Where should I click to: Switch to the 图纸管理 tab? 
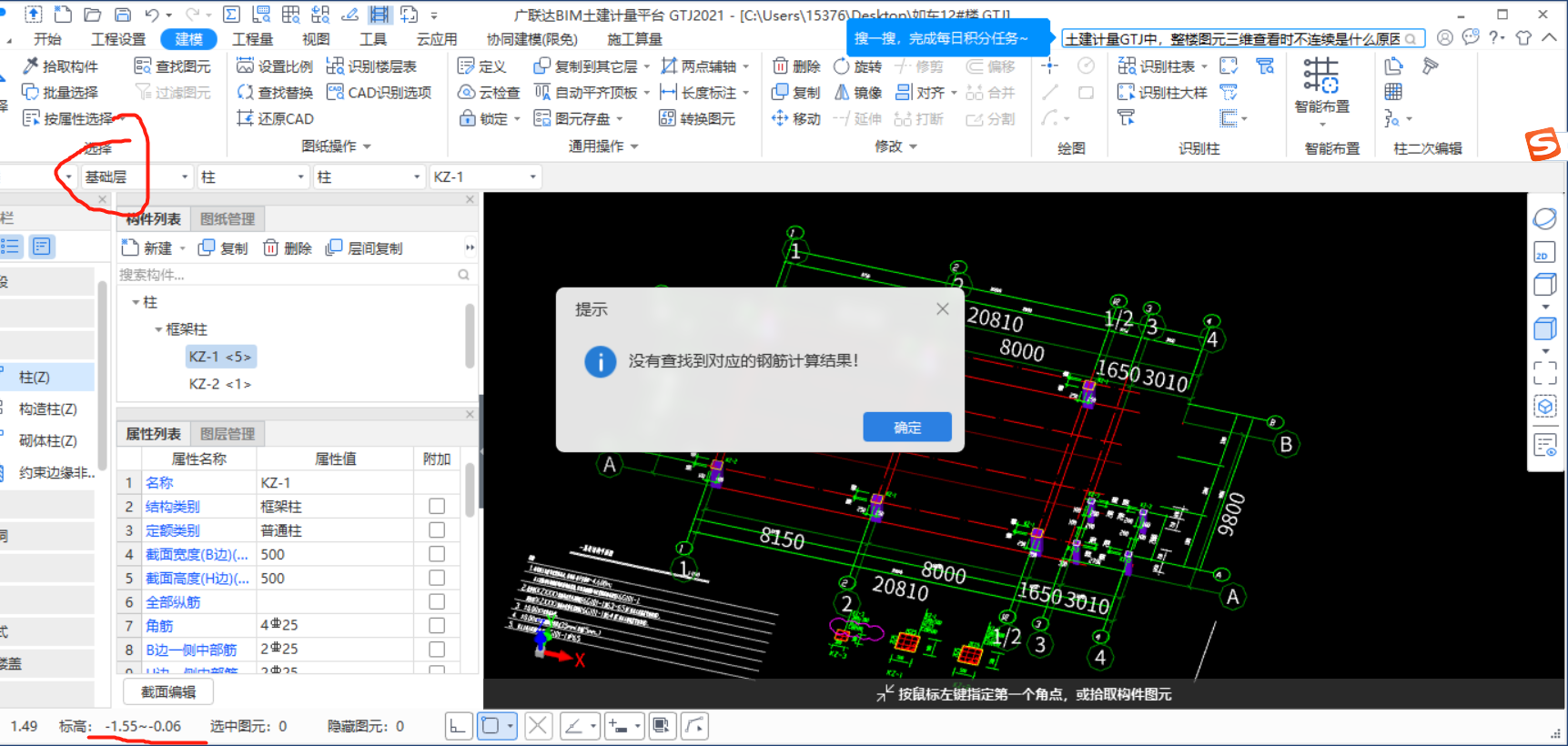point(228,218)
